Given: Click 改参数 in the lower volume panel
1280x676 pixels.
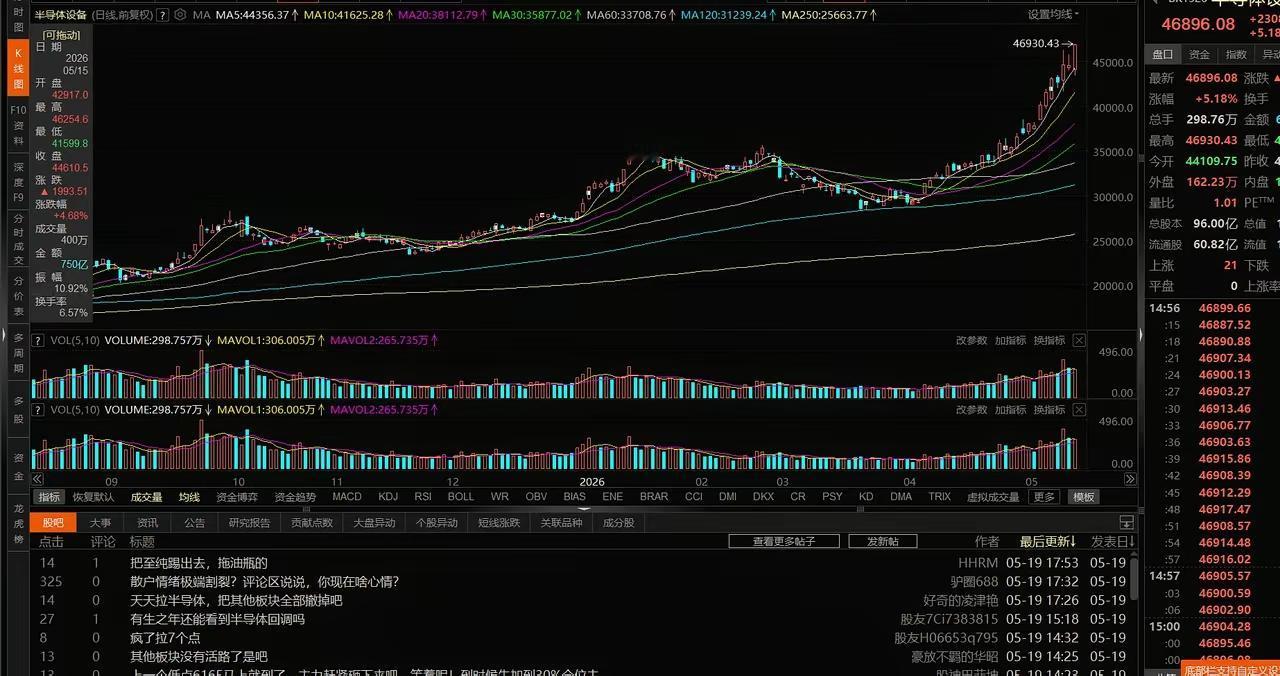Looking at the screenshot, I should pos(971,410).
